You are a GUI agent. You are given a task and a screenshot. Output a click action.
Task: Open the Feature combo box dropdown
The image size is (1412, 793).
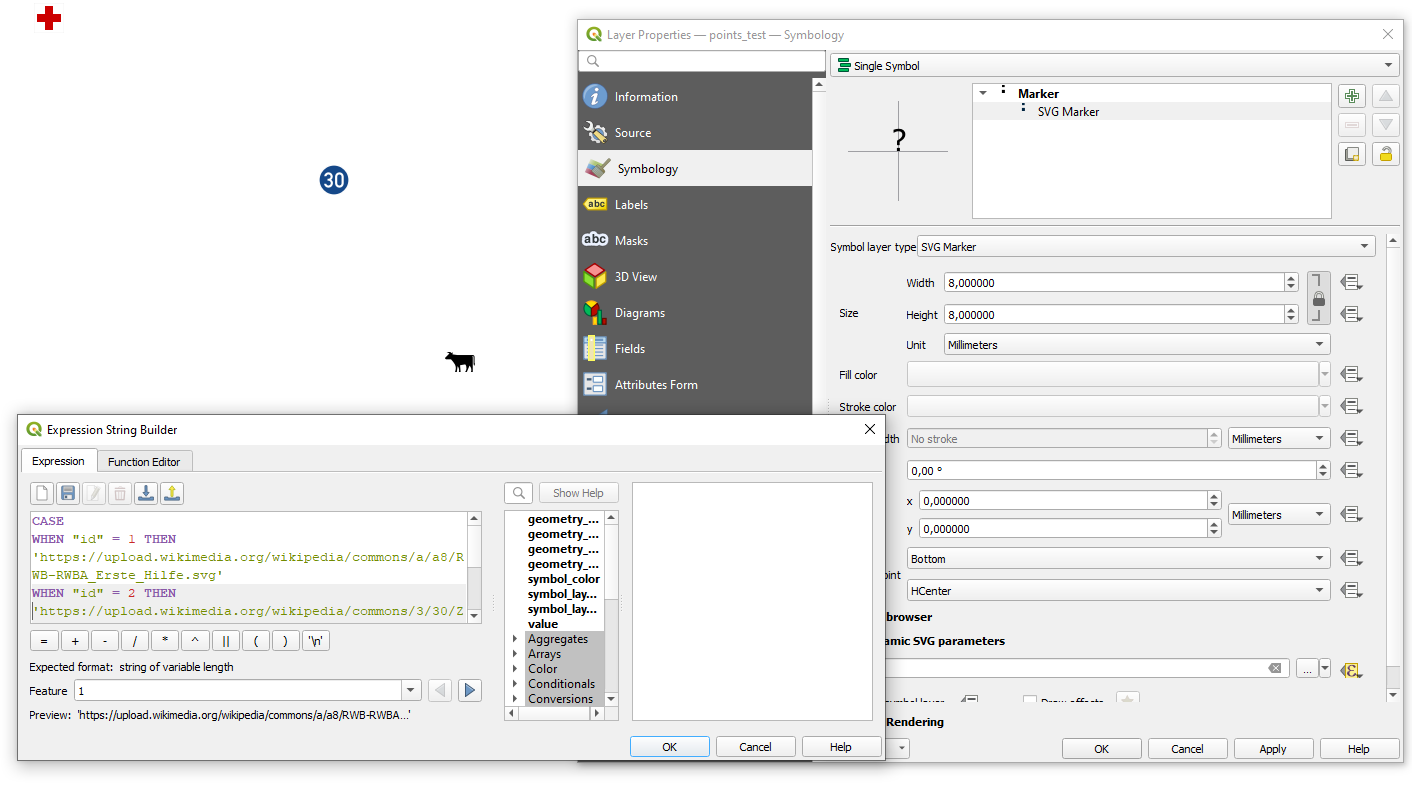410,691
